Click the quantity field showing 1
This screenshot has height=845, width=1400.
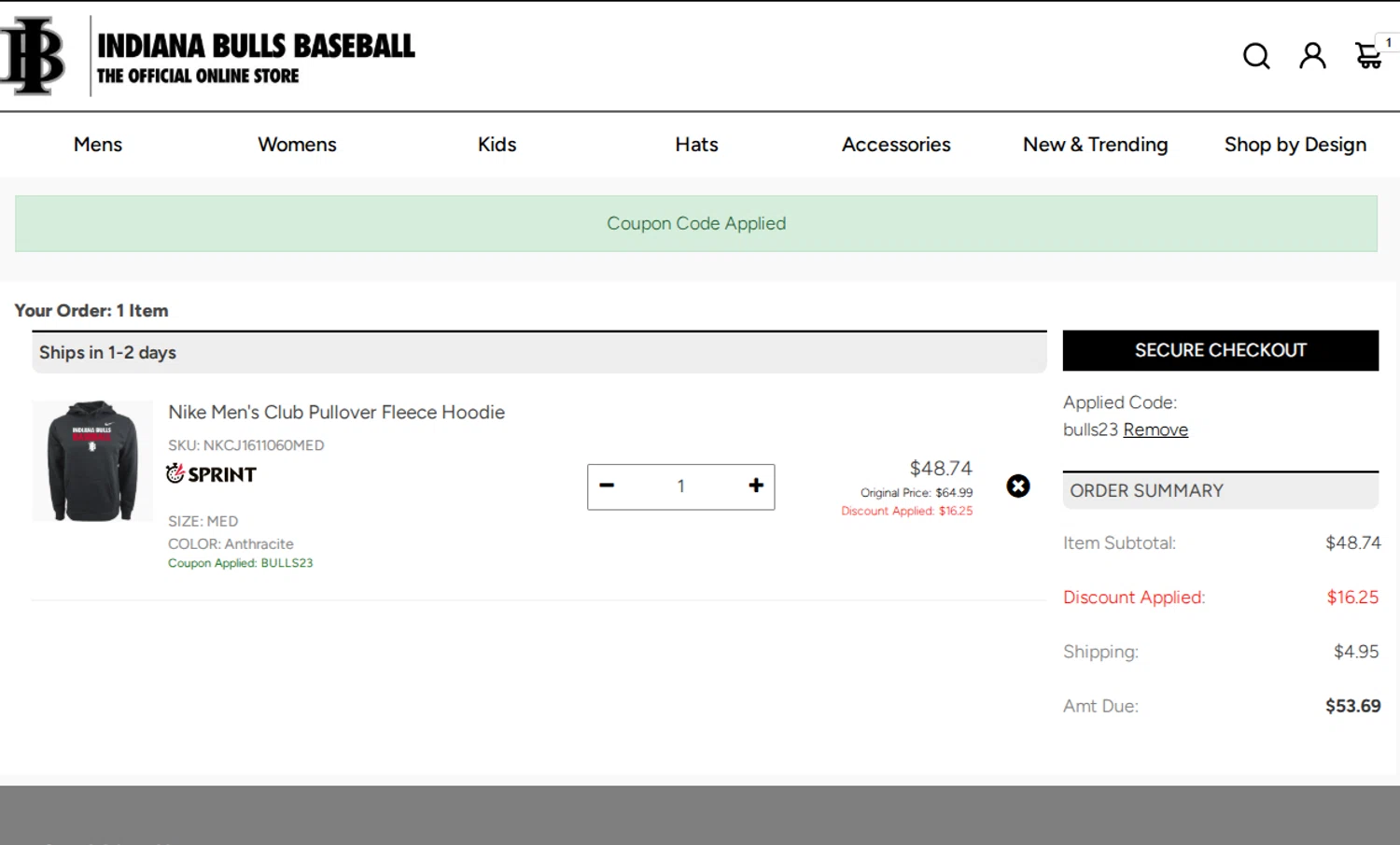tap(681, 486)
